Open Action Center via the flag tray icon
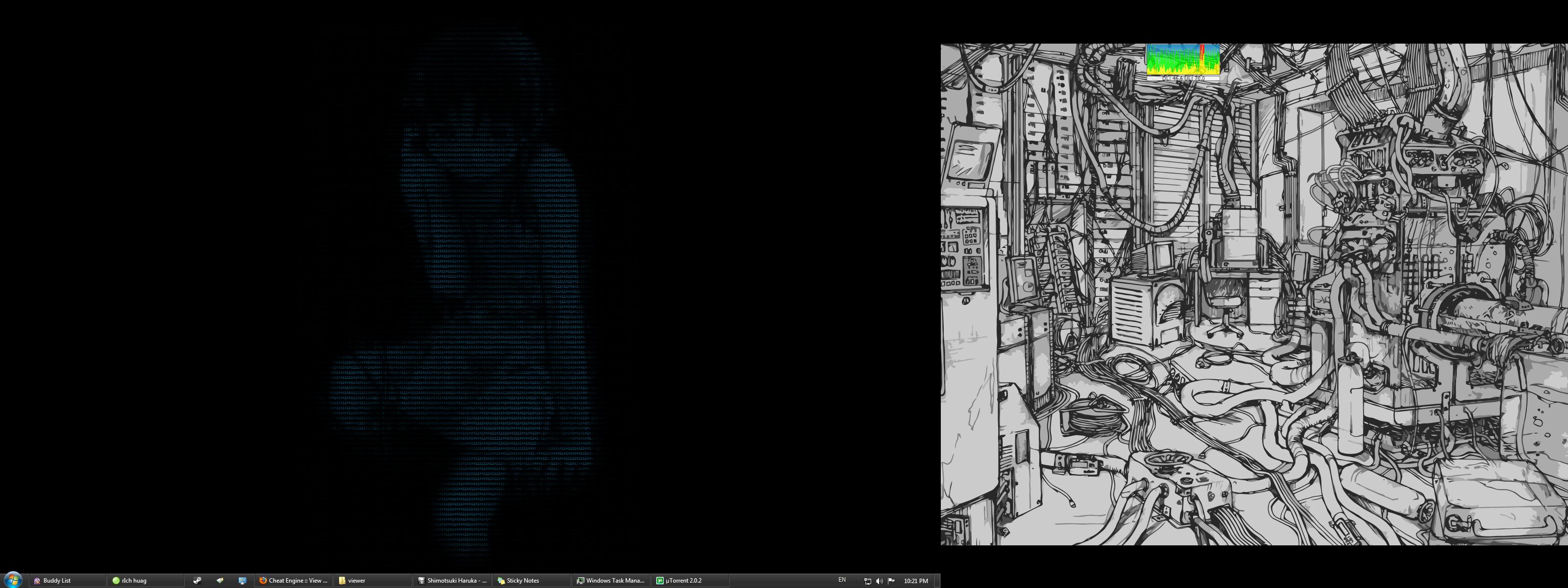Image resolution: width=1568 pixels, height=588 pixels. coord(891,581)
